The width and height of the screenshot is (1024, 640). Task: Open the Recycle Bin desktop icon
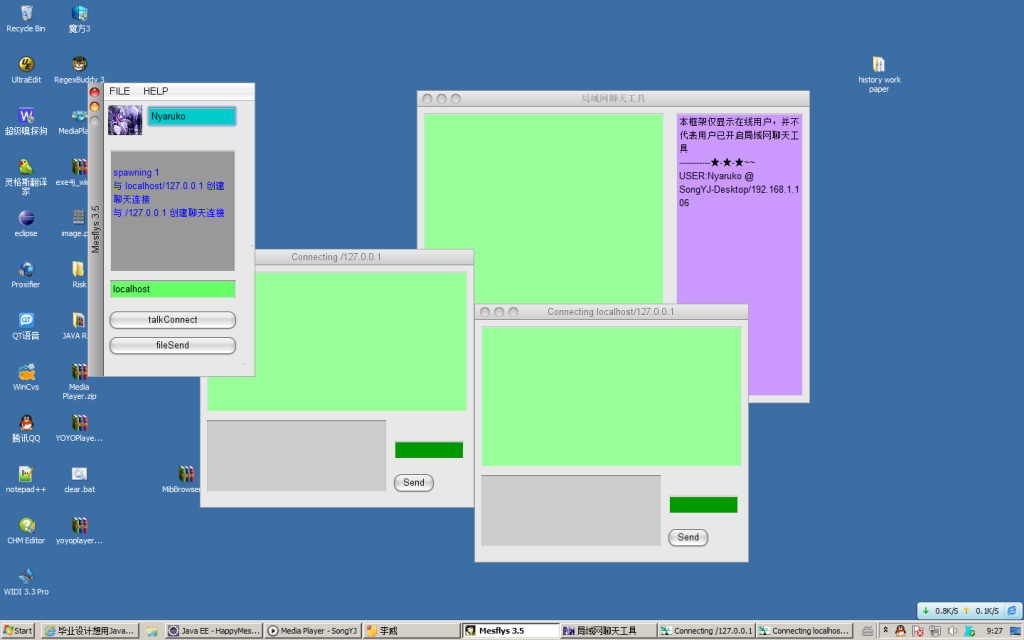26,14
